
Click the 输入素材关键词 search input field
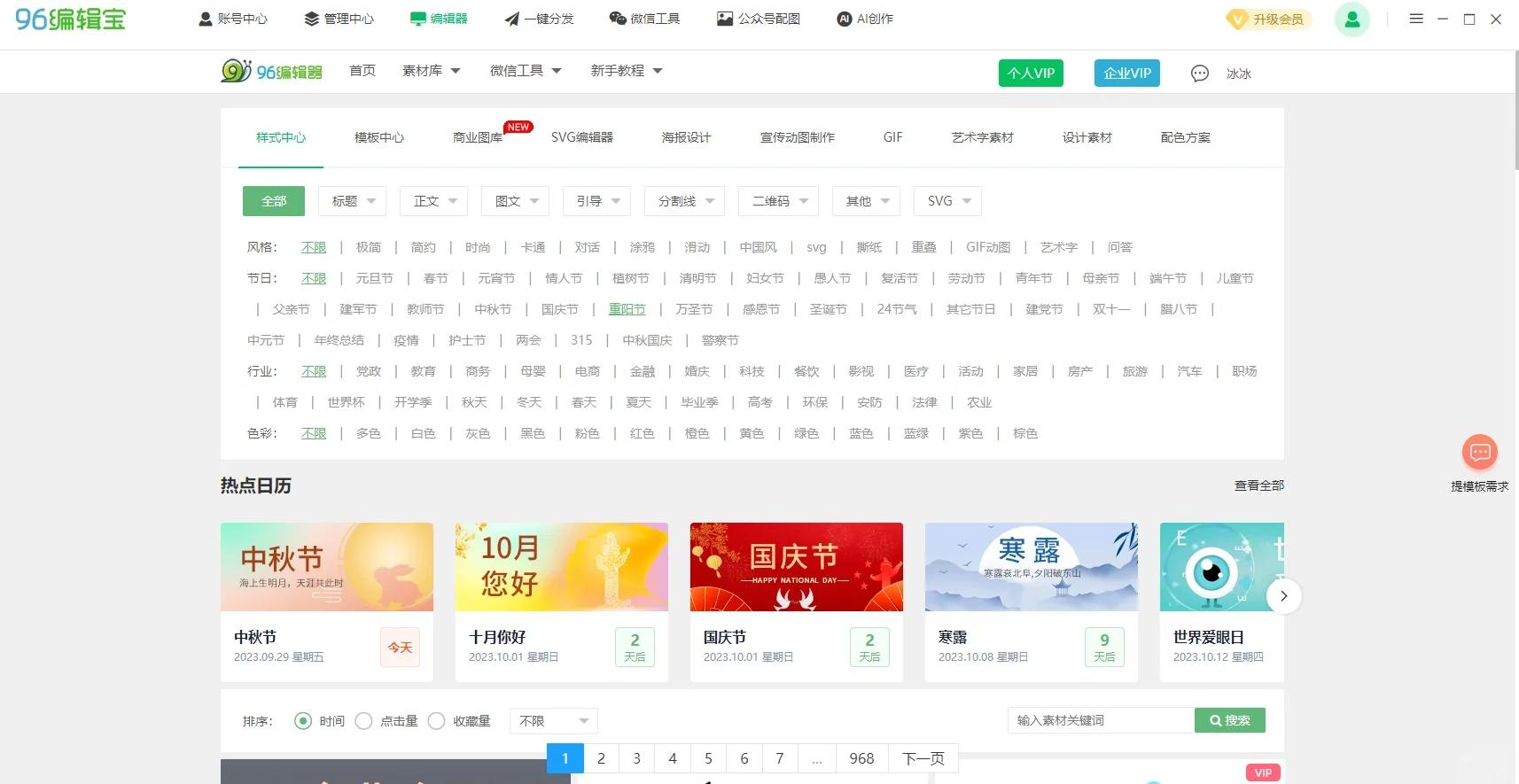click(1100, 721)
